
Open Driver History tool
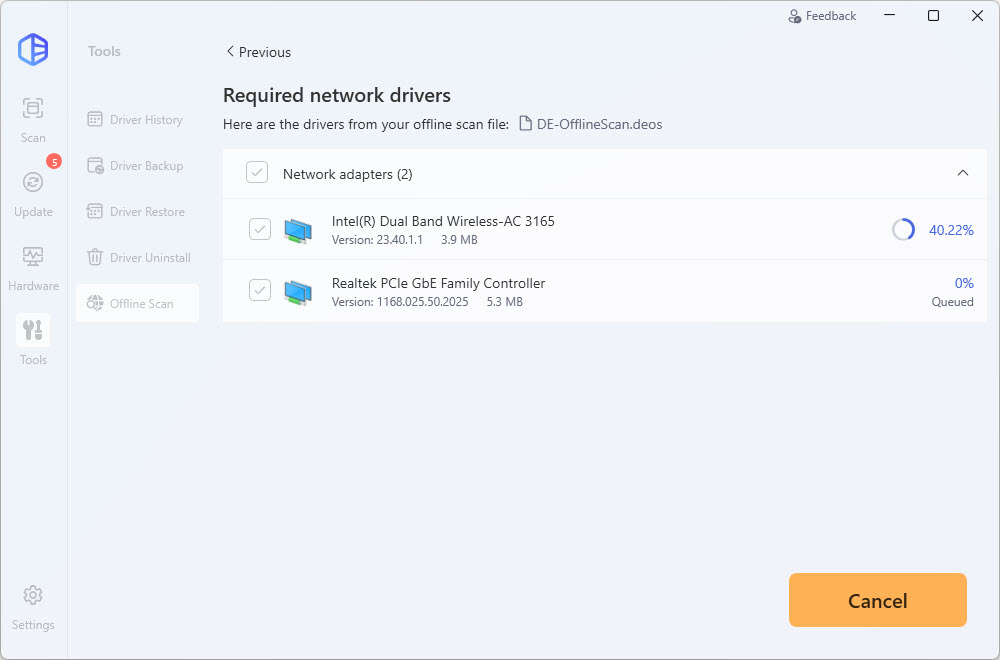137,120
